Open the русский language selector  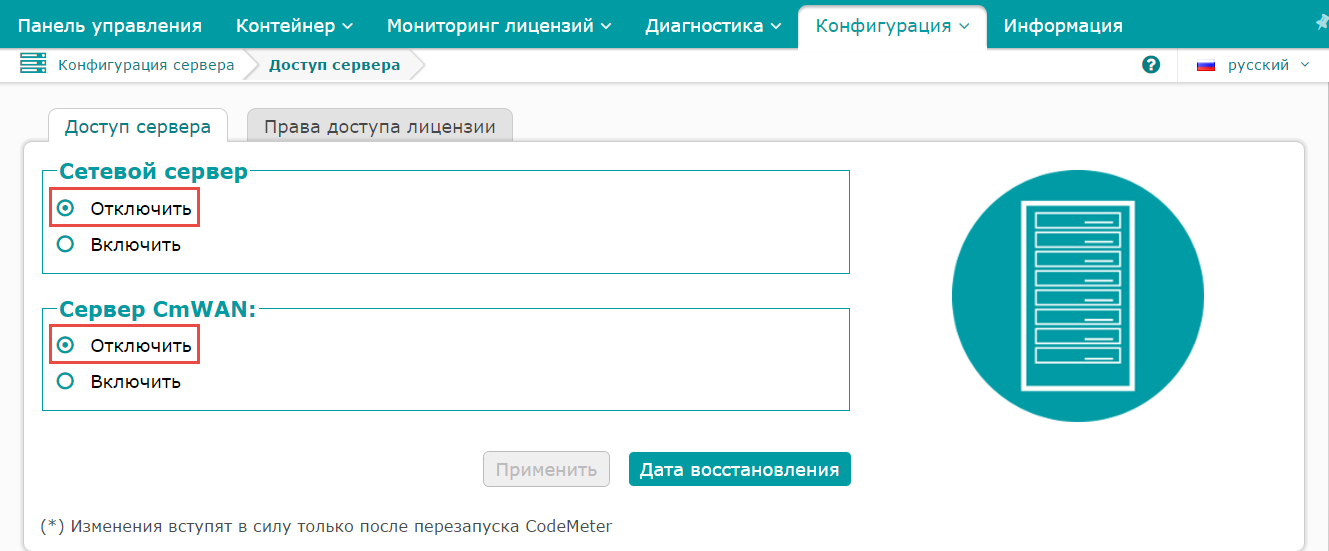coord(1267,65)
